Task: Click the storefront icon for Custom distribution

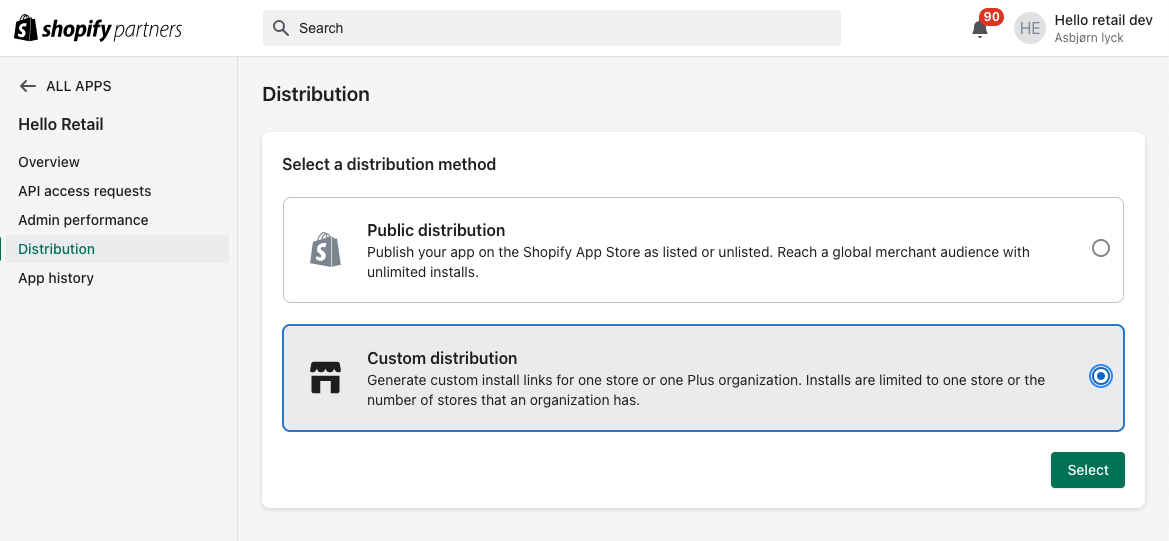Action: 325,378
